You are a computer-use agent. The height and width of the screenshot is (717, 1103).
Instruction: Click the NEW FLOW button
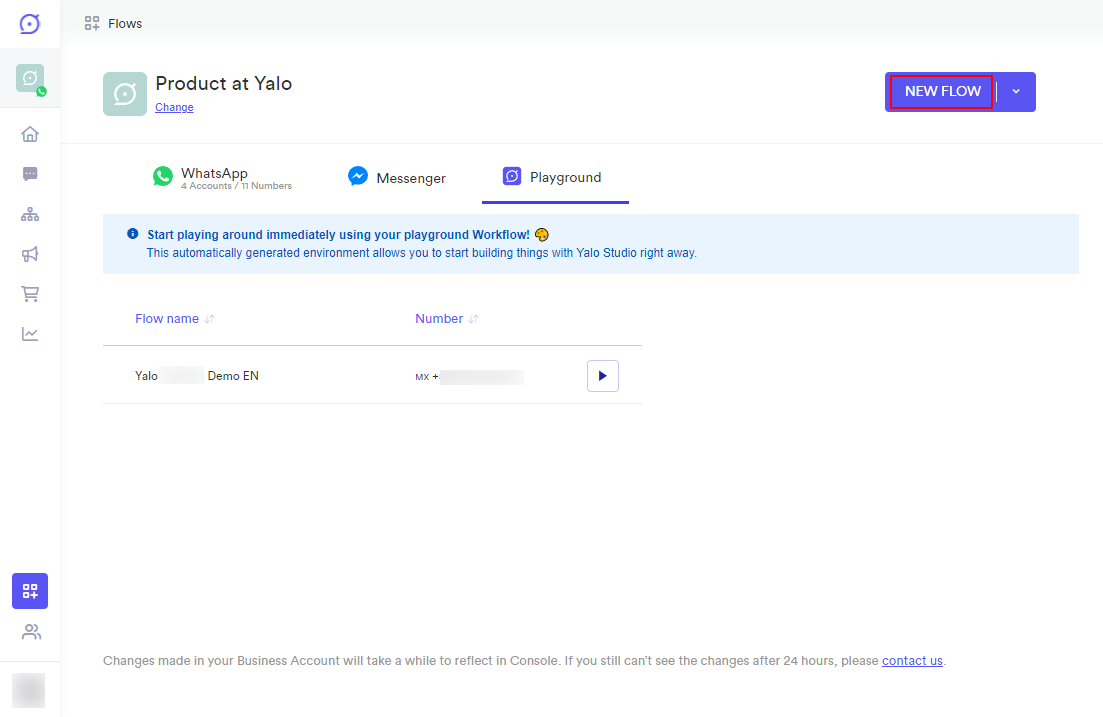(x=942, y=91)
